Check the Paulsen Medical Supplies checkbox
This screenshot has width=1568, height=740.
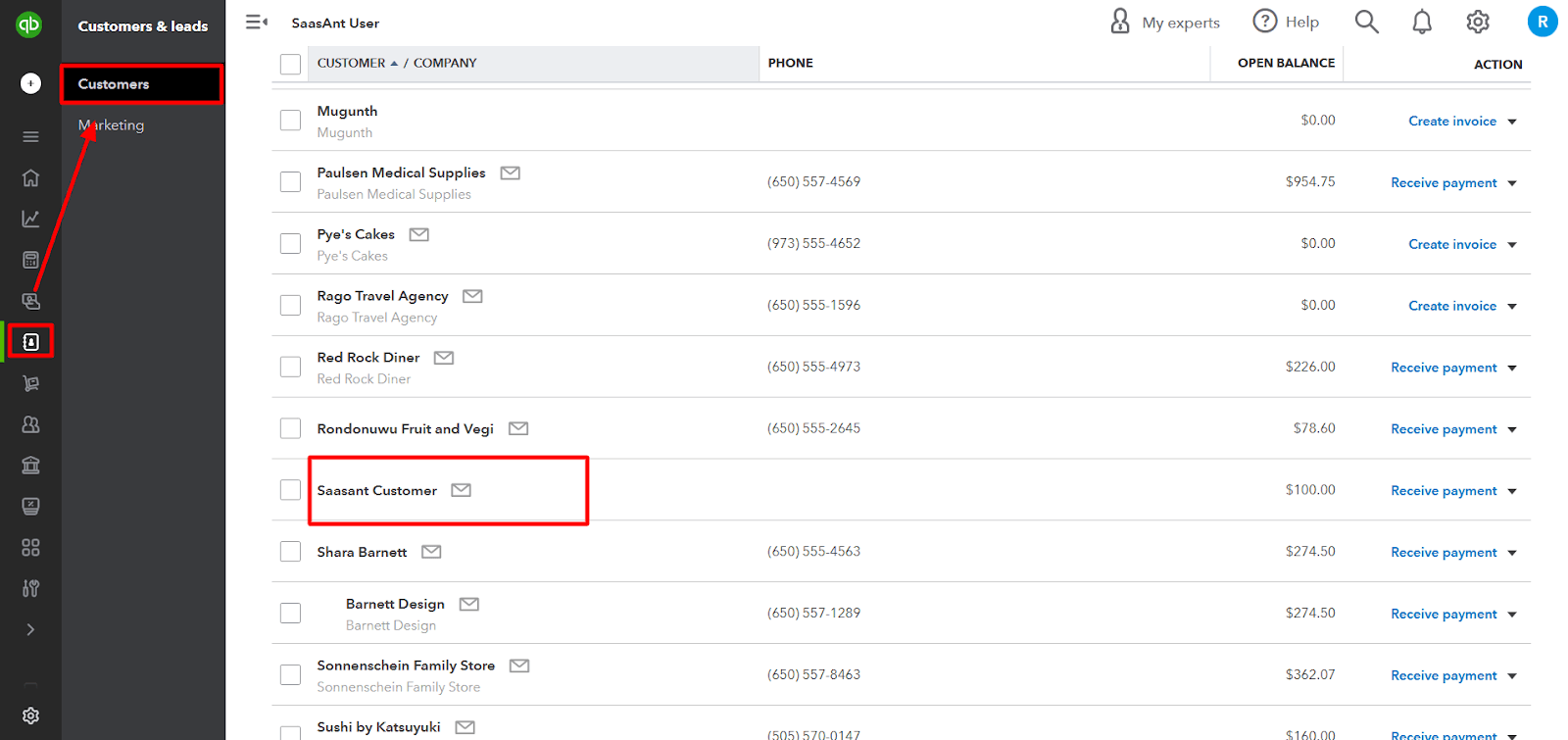point(290,182)
